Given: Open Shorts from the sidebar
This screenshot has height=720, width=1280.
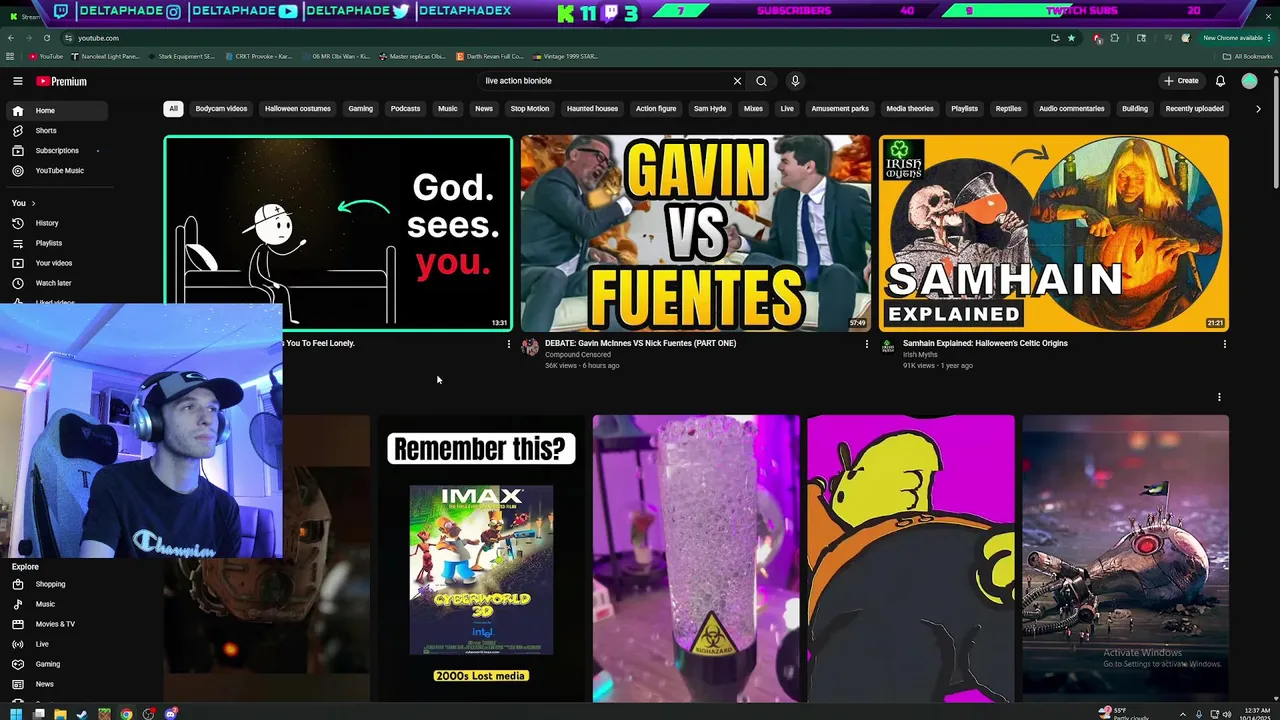Looking at the screenshot, I should [x=58, y=130].
